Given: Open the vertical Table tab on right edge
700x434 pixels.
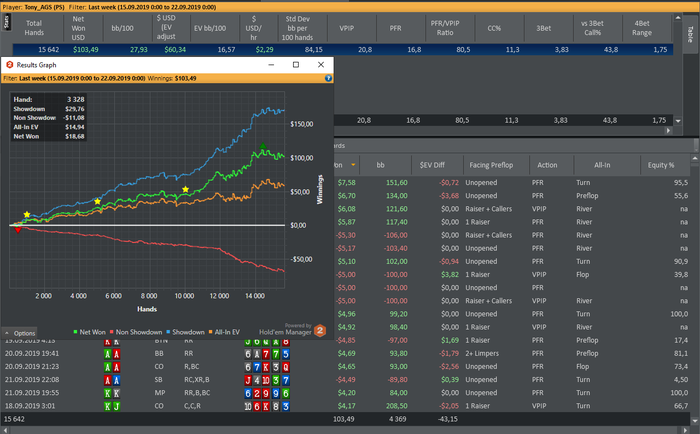Looking at the screenshot, I should [689, 35].
